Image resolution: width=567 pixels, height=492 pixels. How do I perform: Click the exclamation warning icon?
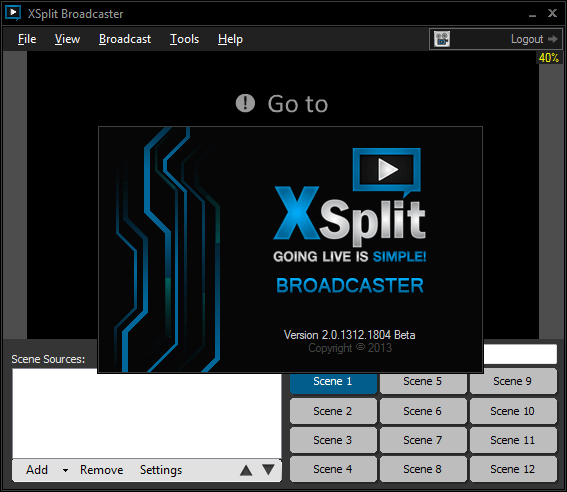click(x=245, y=103)
